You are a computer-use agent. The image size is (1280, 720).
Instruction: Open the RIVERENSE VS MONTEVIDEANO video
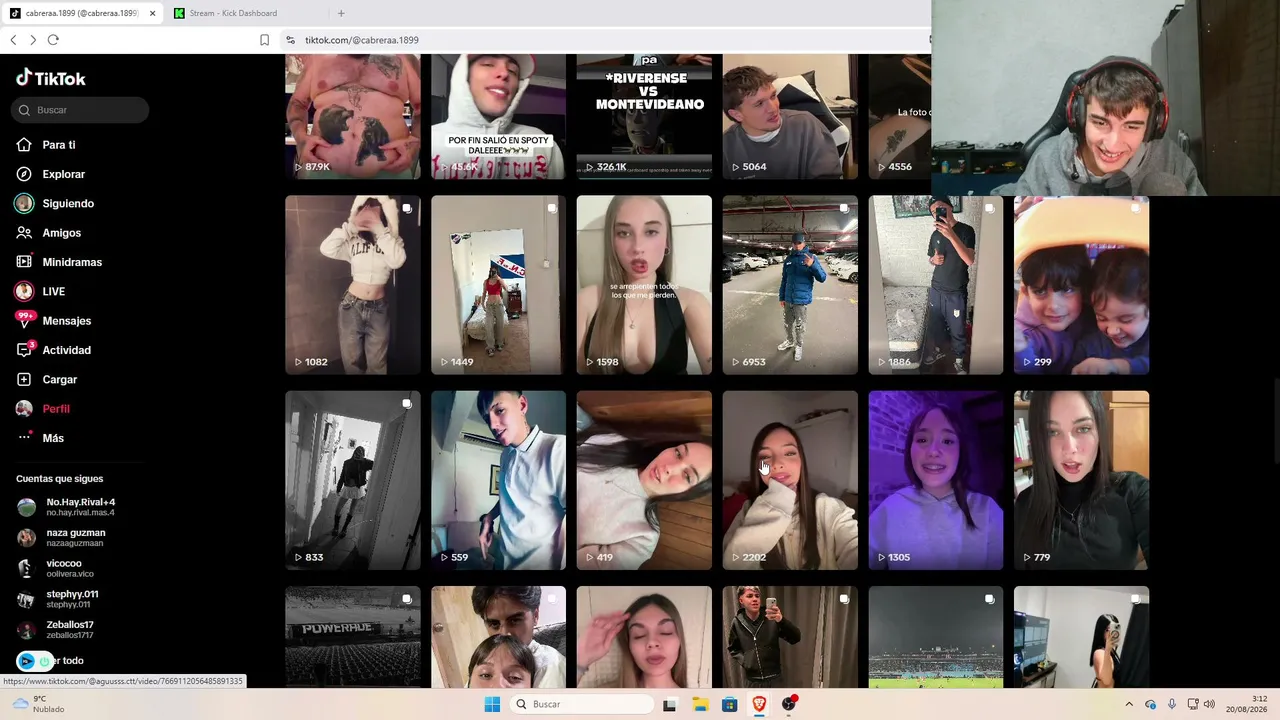click(x=644, y=116)
